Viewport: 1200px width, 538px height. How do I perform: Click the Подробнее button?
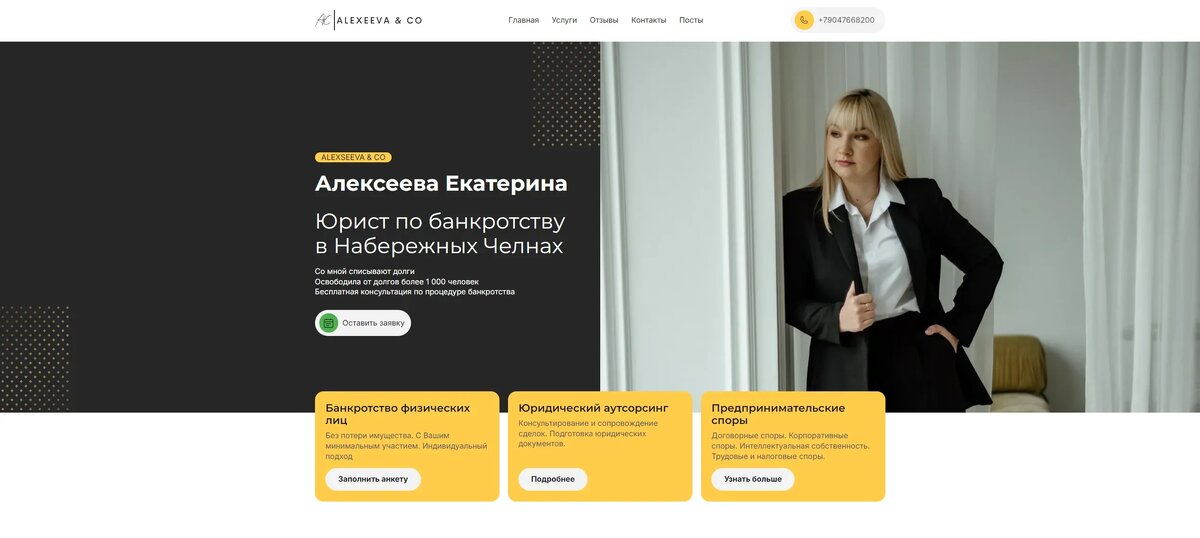(553, 479)
